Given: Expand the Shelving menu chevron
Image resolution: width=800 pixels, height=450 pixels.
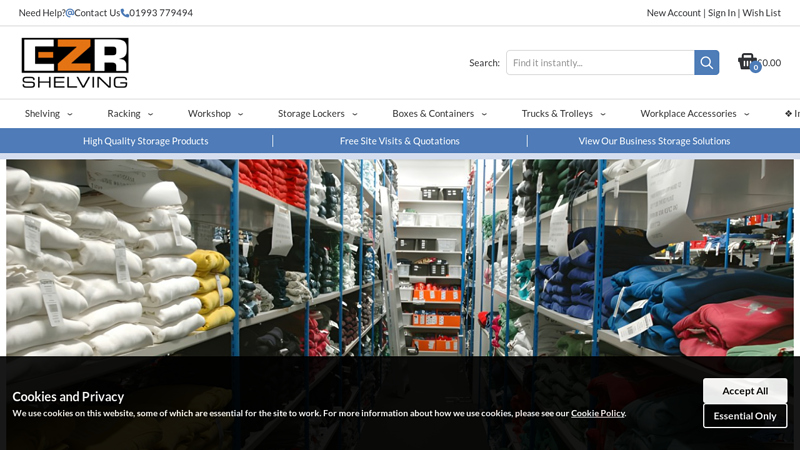Looking at the screenshot, I should point(70,114).
